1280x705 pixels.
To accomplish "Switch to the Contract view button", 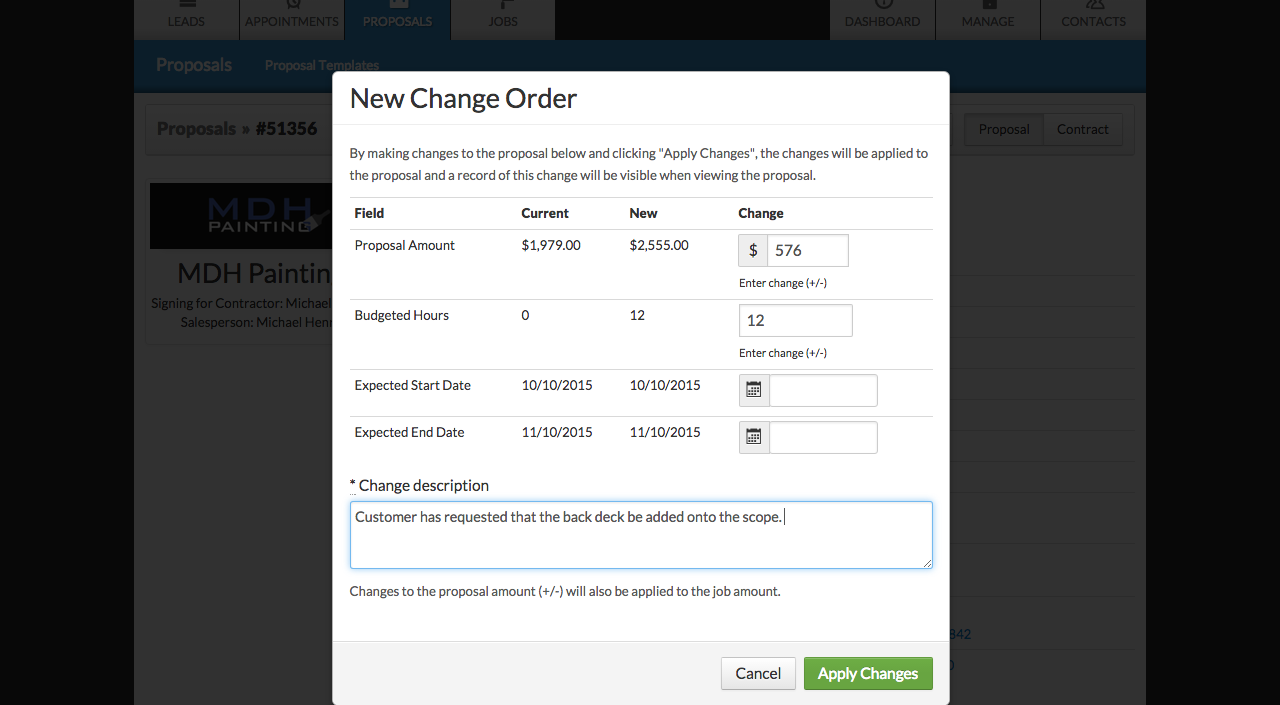I will [x=1083, y=129].
